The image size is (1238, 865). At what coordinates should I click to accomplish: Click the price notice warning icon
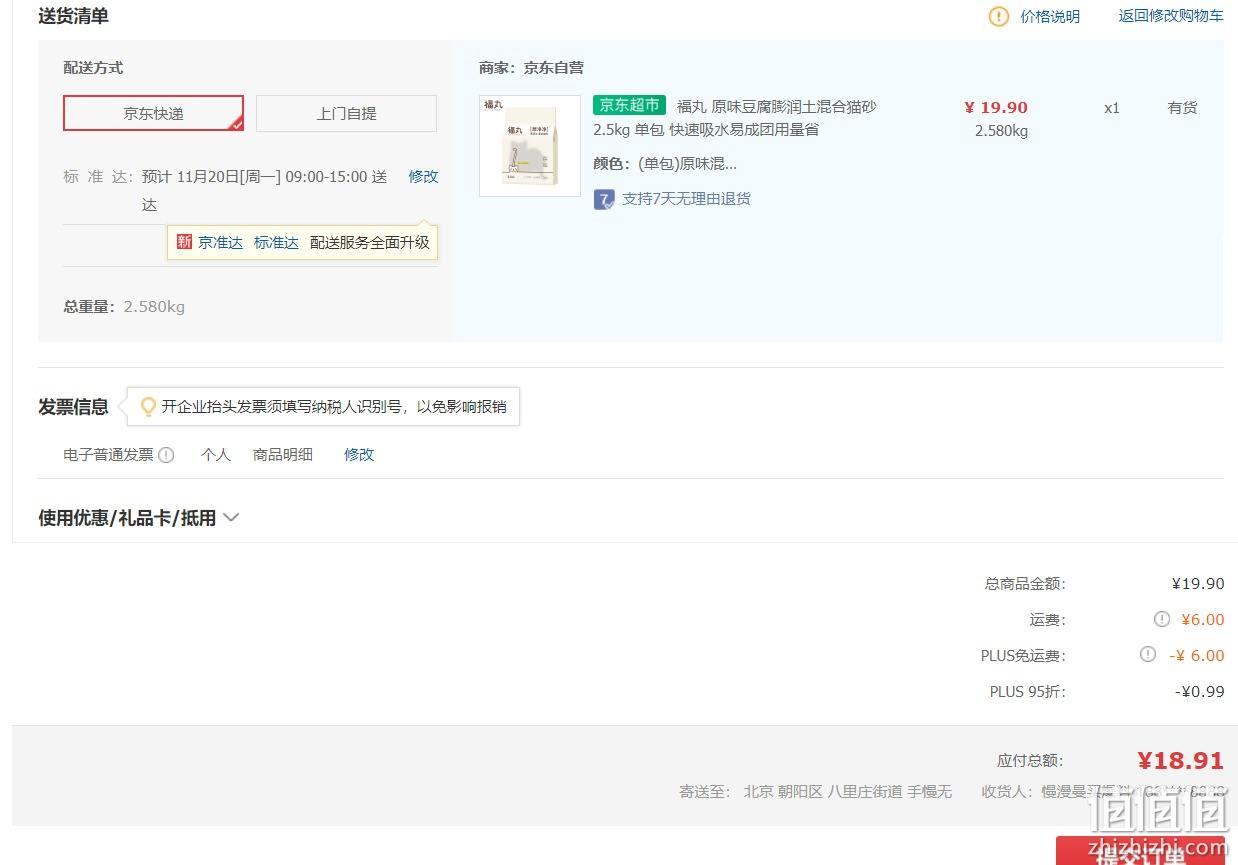[998, 16]
